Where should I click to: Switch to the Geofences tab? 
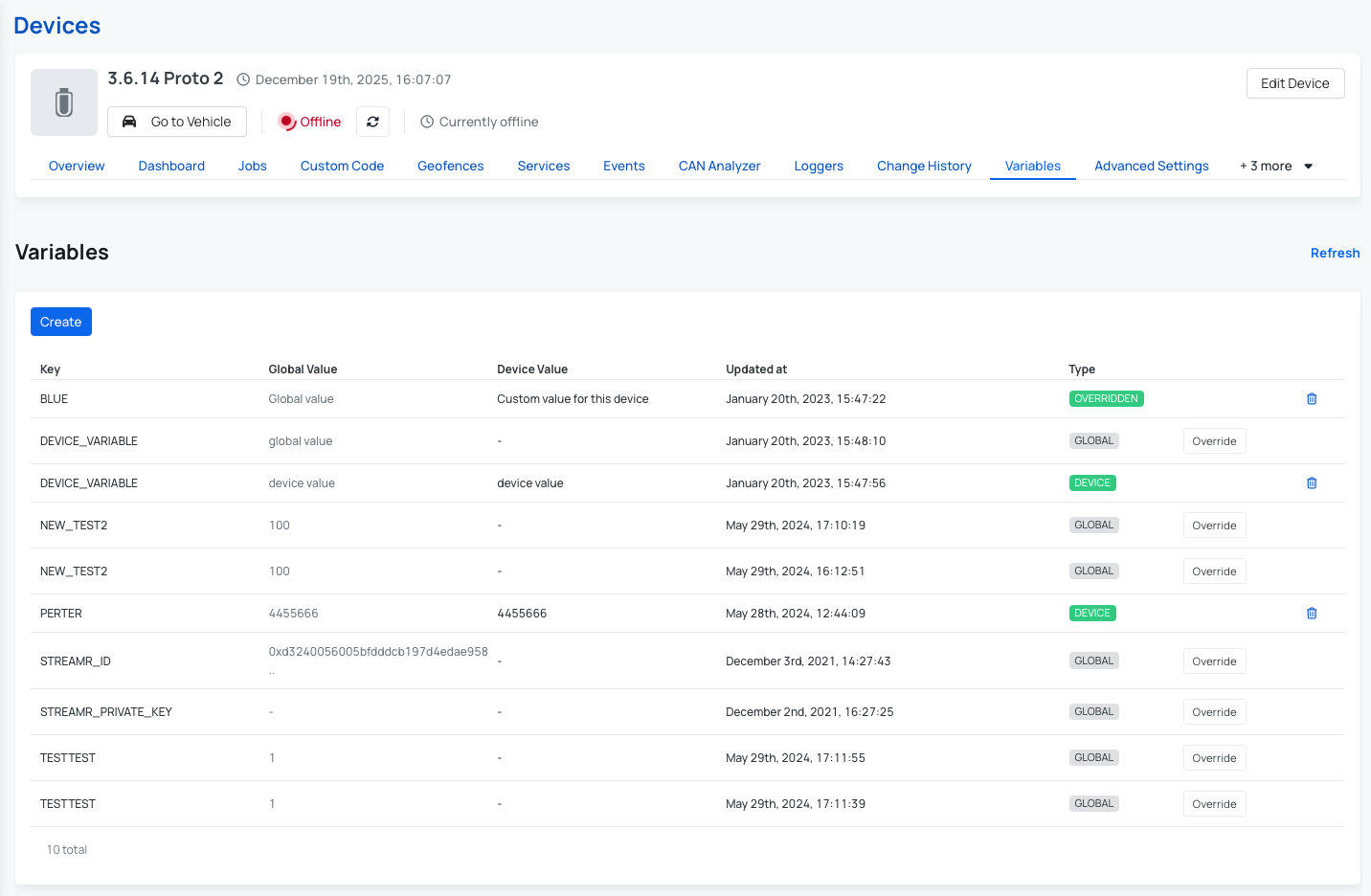tap(450, 166)
